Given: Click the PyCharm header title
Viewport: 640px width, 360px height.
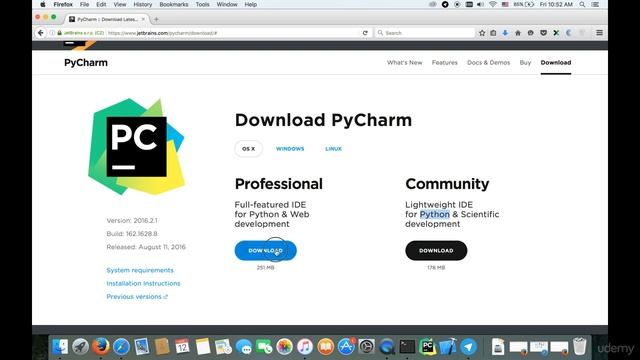Looking at the screenshot, I should [86, 62].
